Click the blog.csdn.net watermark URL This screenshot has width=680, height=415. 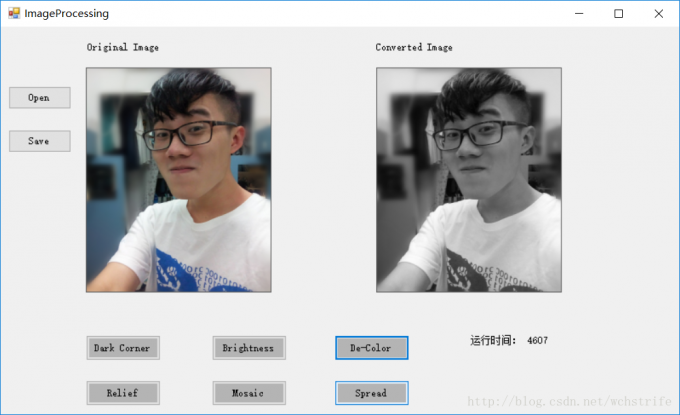569,401
